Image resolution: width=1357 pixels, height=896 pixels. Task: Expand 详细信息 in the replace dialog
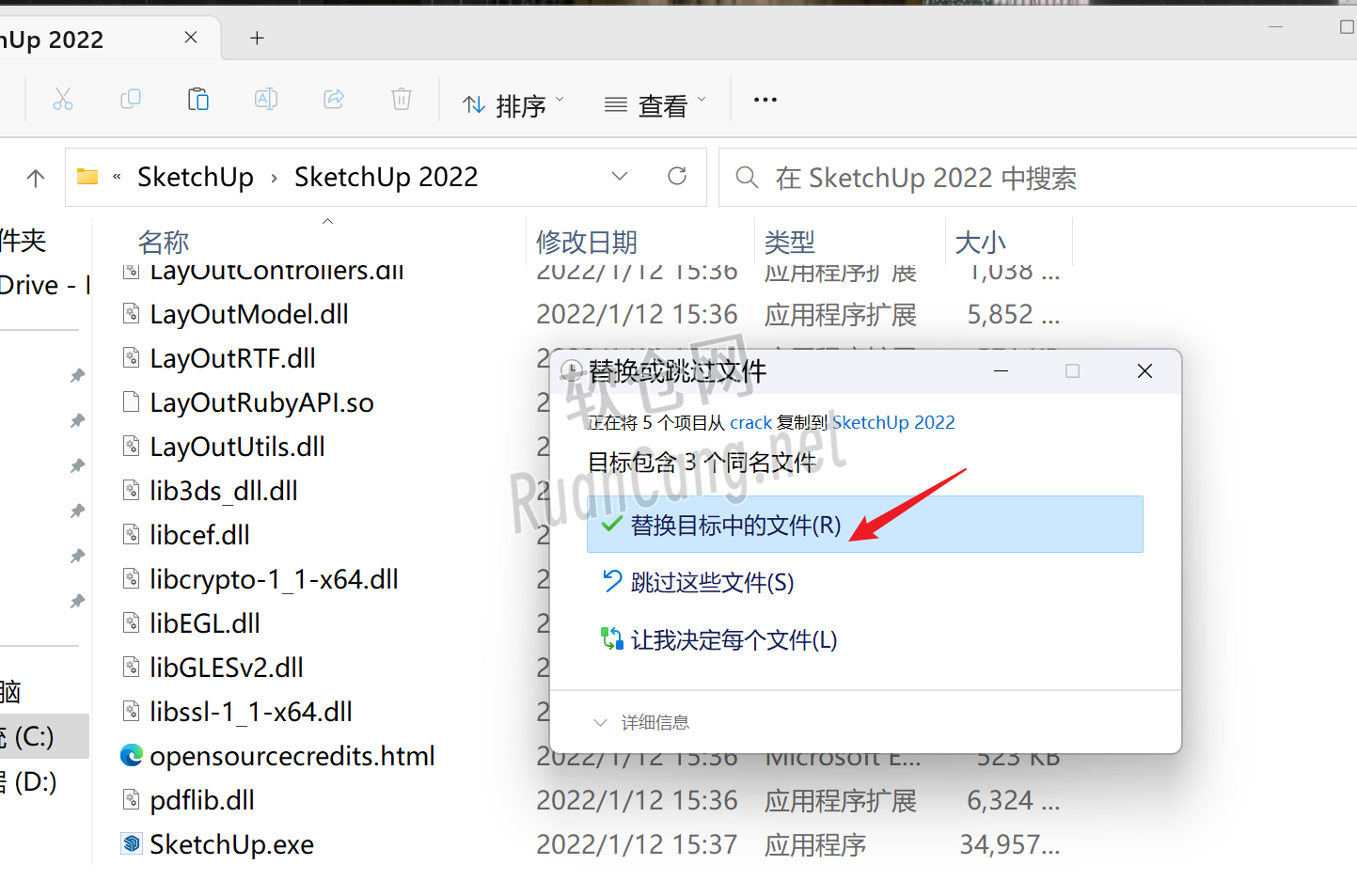pyautogui.click(x=642, y=722)
